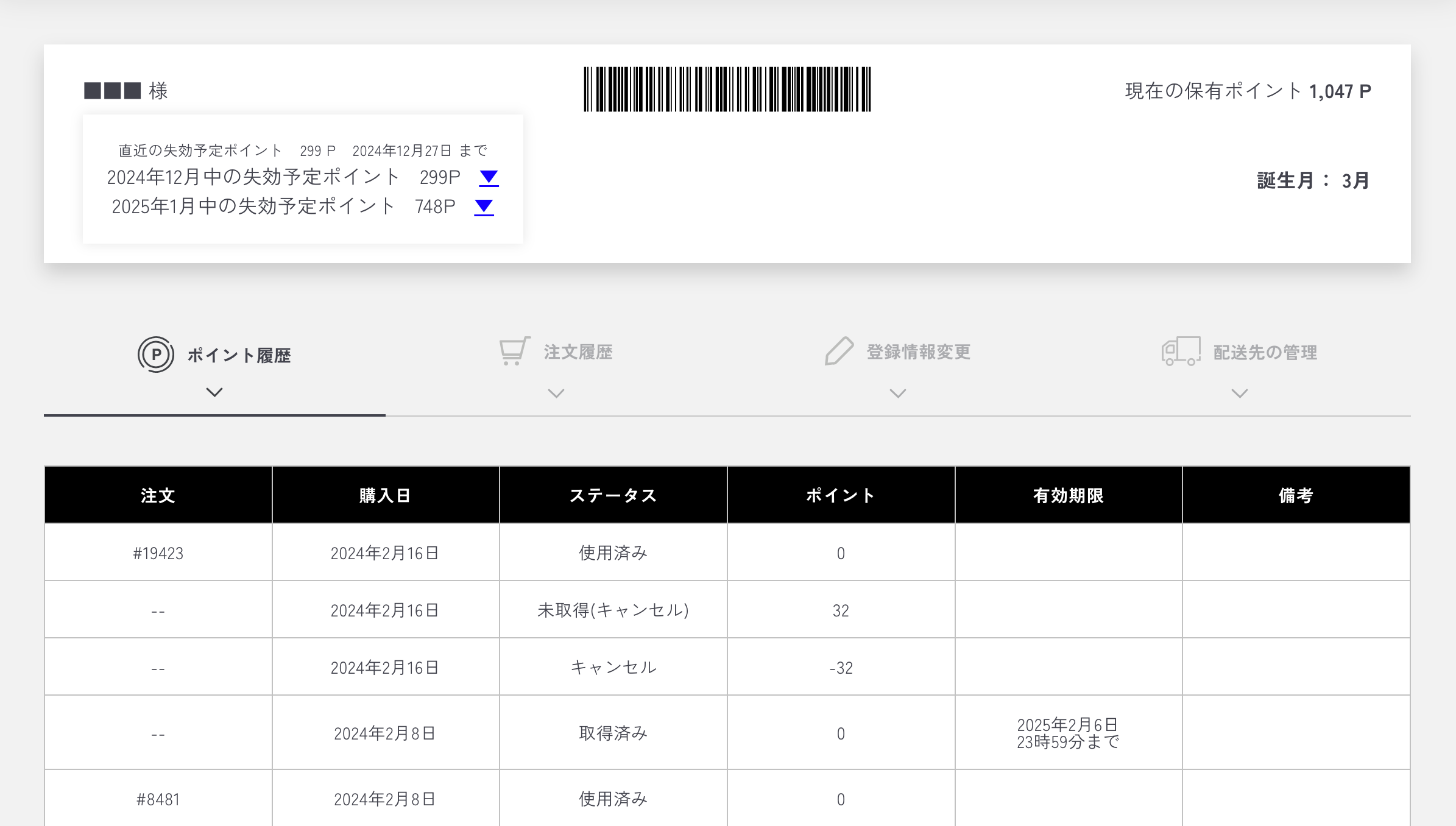Click the 誕生月：3月 text
The width and height of the screenshot is (1456, 826).
point(1313,181)
